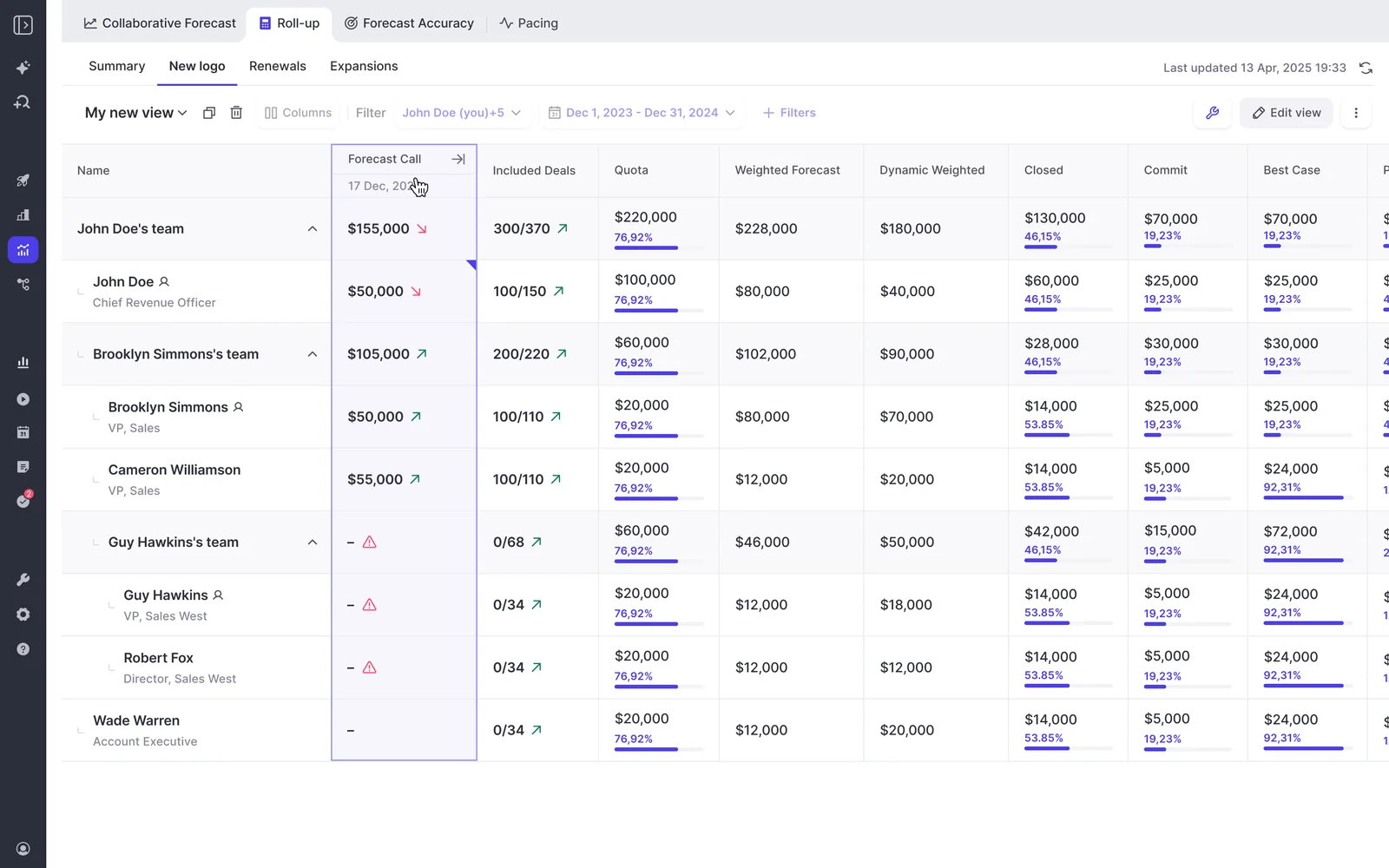Open the notes icon in the sidebar
The width and height of the screenshot is (1389, 868).
tap(23, 467)
